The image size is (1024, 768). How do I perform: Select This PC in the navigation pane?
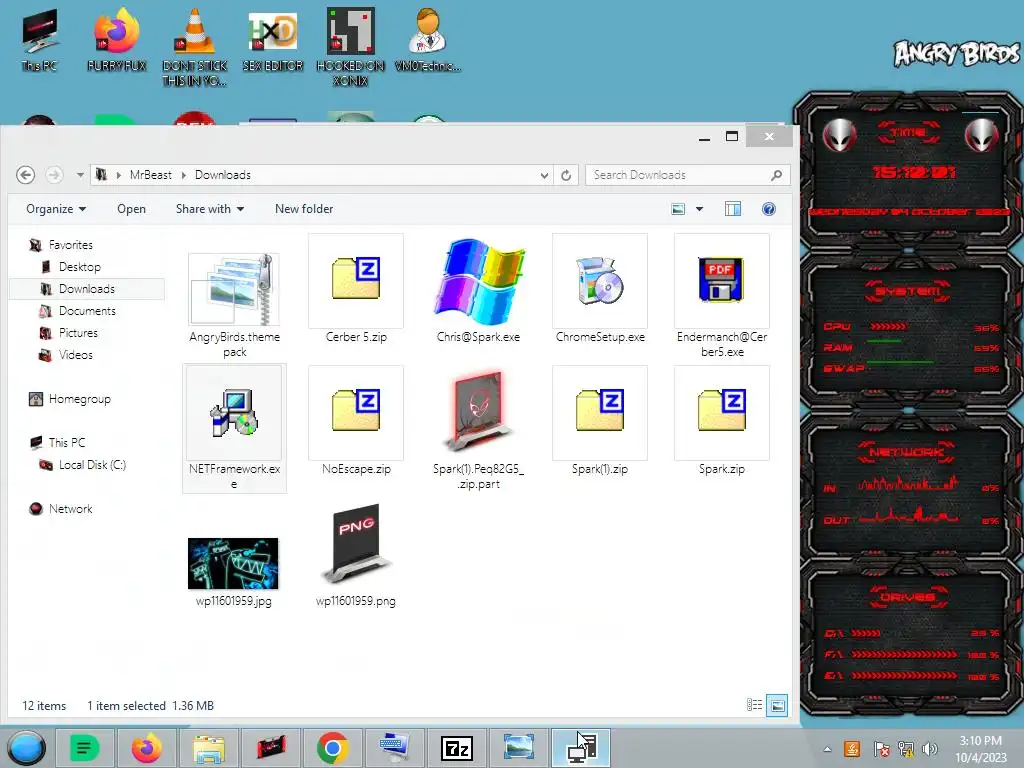click(x=67, y=443)
